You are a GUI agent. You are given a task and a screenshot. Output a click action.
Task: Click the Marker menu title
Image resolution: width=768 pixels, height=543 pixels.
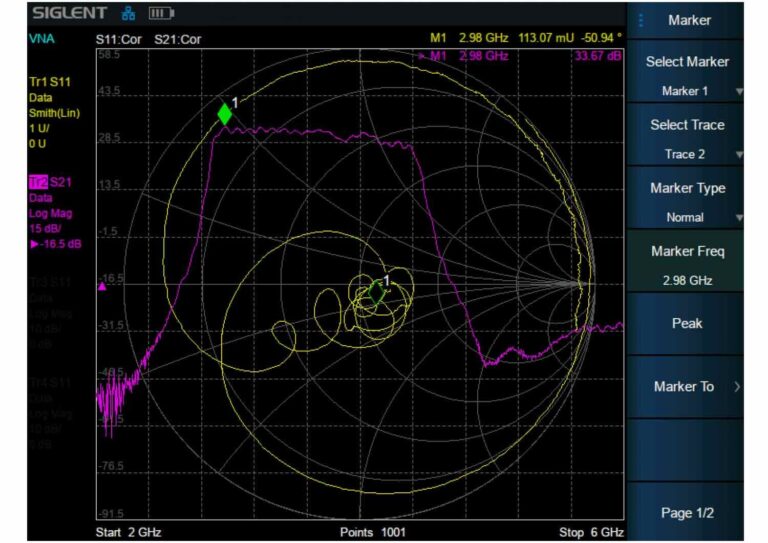689,20
